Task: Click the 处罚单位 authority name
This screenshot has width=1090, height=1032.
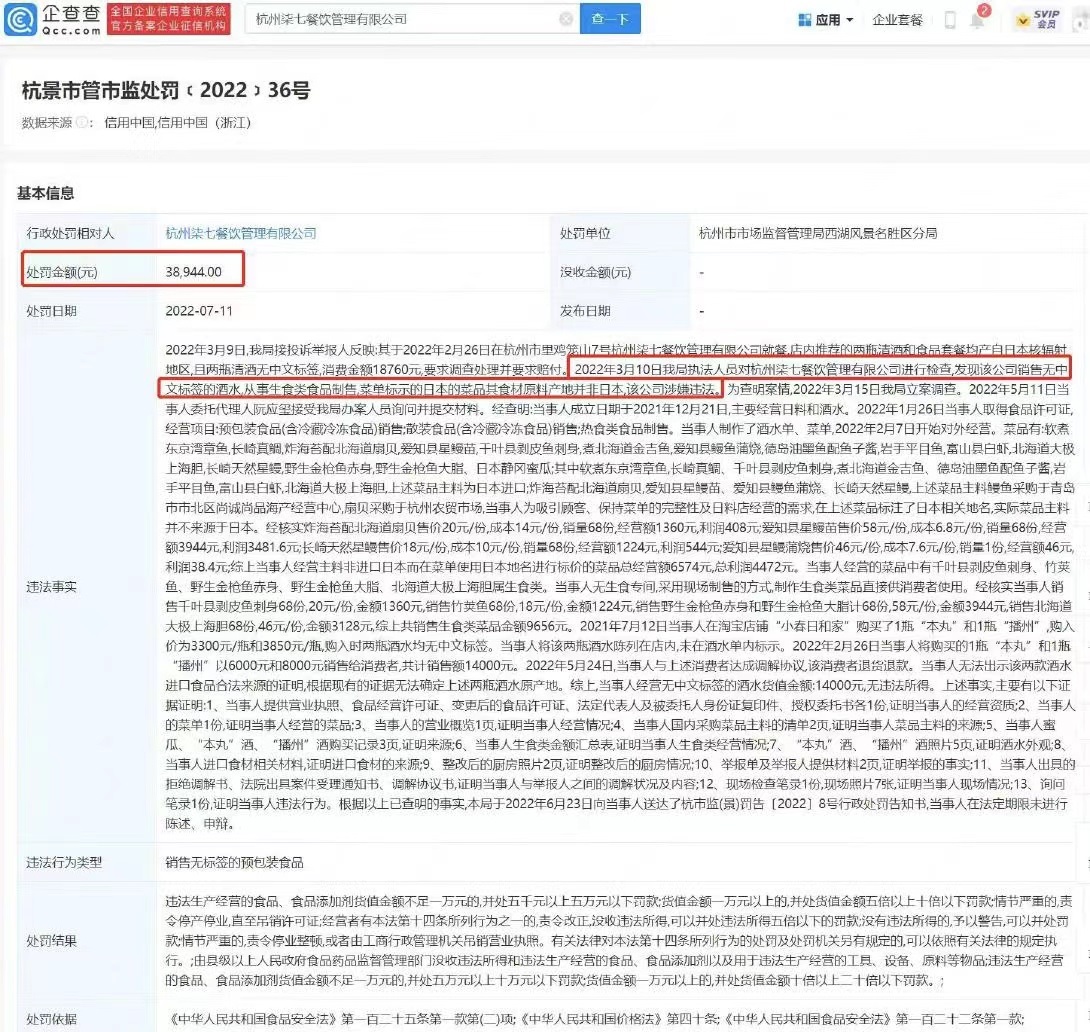Action: [818, 233]
